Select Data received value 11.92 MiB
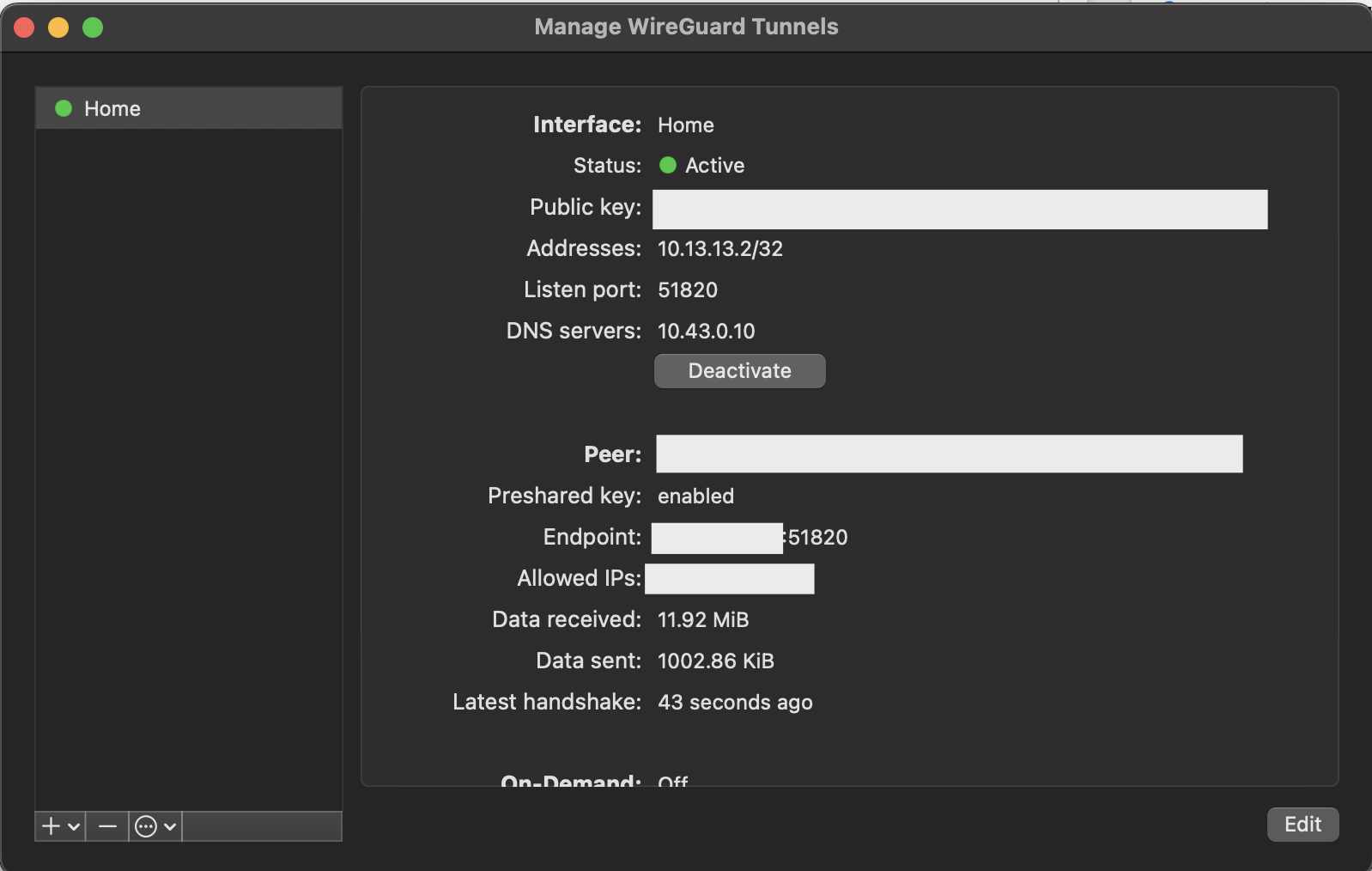Viewport: 1372px width, 871px height. [703, 619]
